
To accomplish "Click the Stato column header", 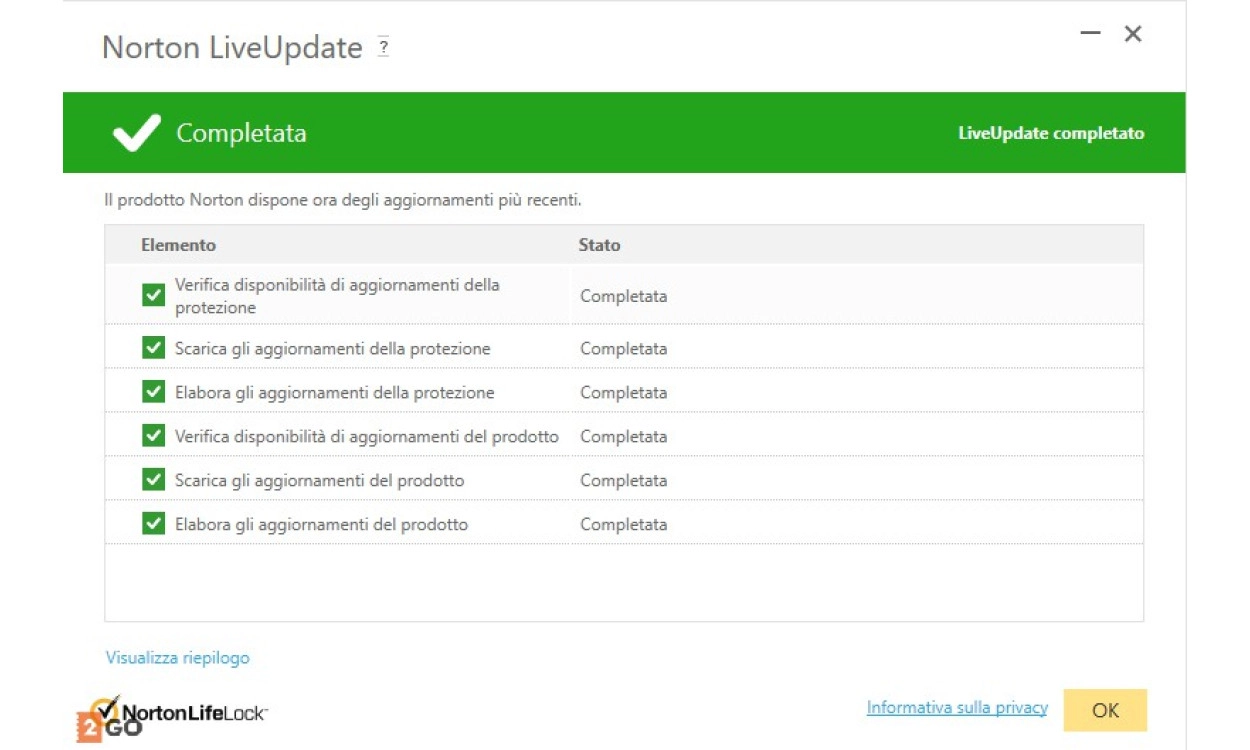I will point(599,245).
